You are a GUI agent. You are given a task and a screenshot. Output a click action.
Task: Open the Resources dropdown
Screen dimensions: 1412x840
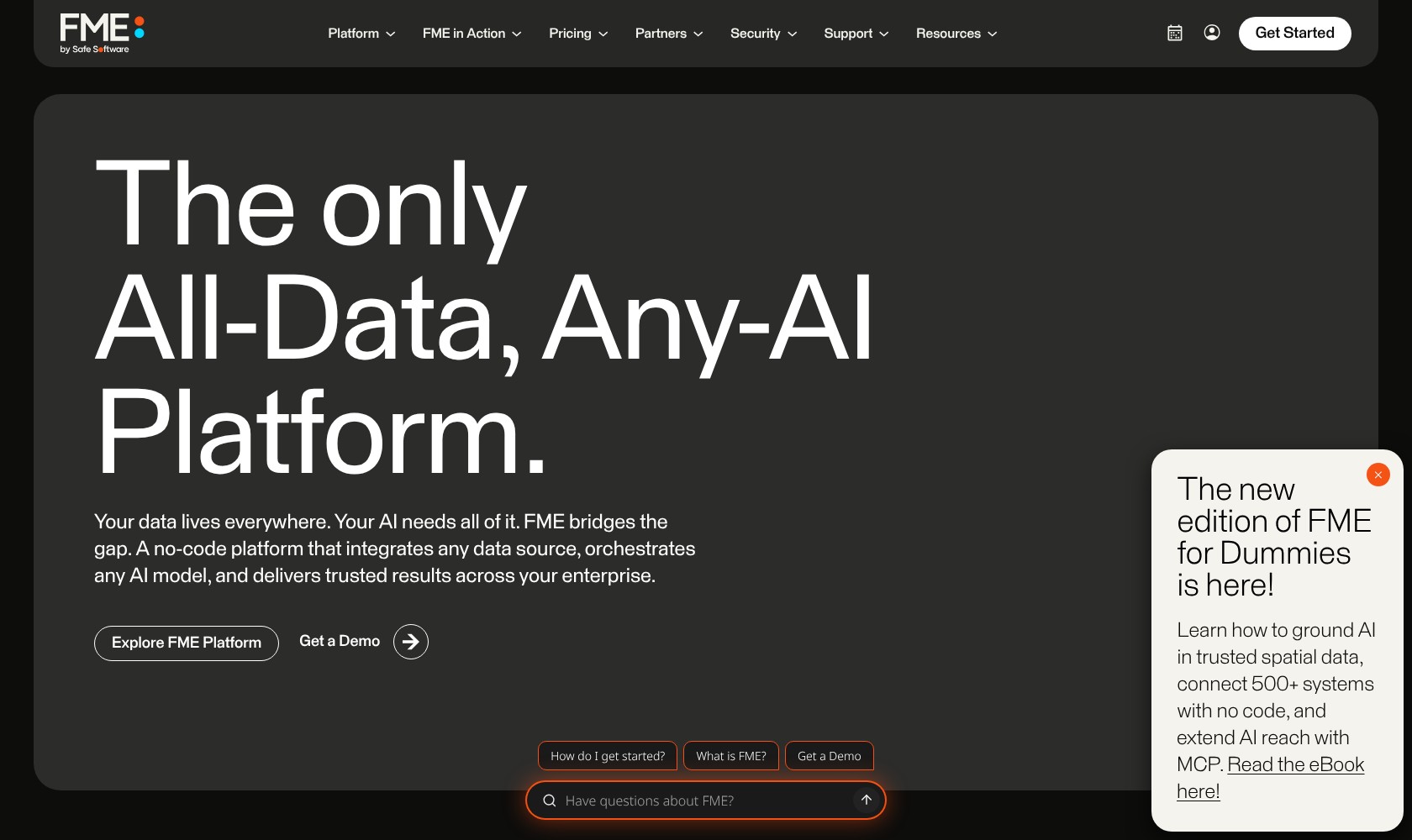(956, 34)
